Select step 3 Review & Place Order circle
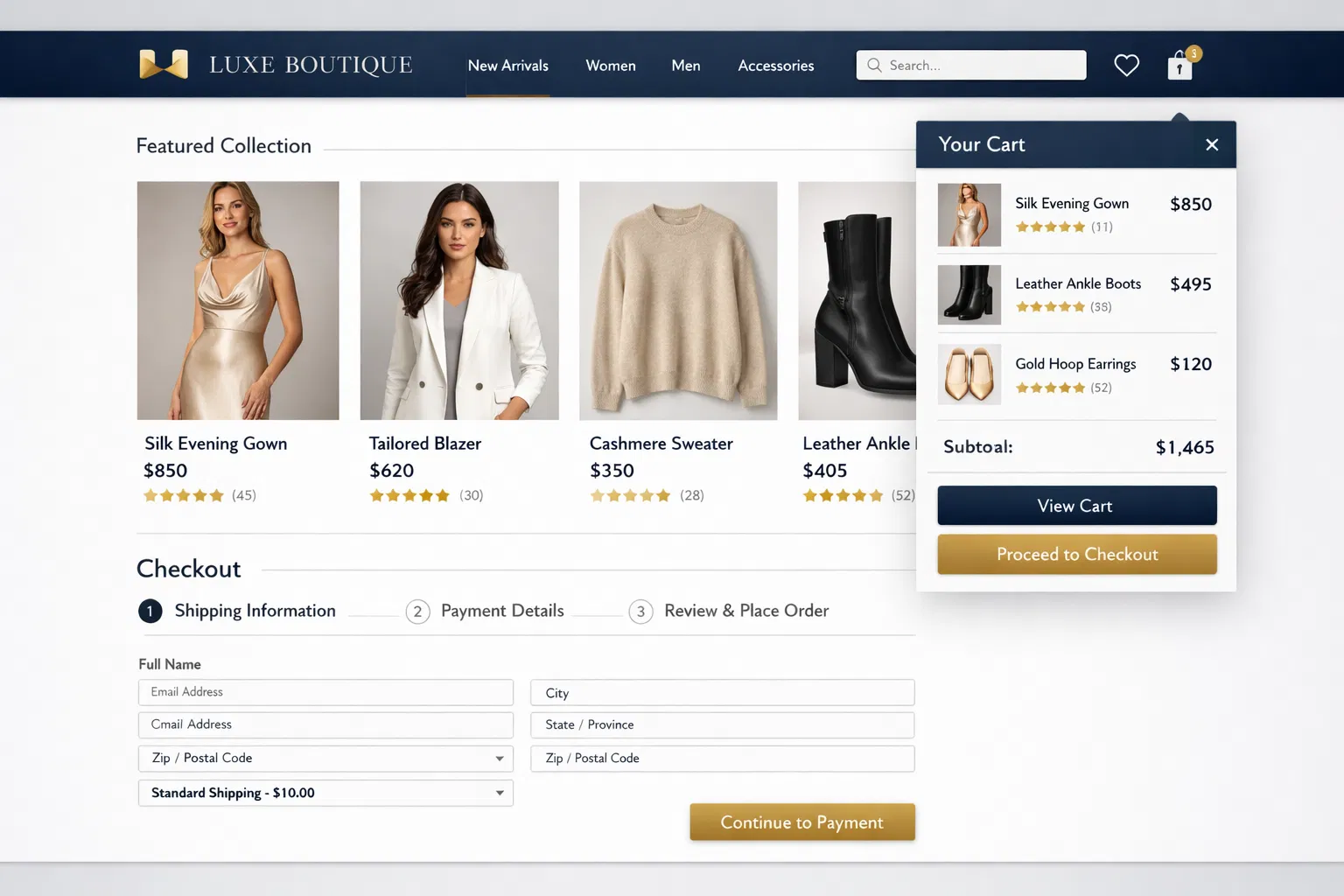 [640, 611]
